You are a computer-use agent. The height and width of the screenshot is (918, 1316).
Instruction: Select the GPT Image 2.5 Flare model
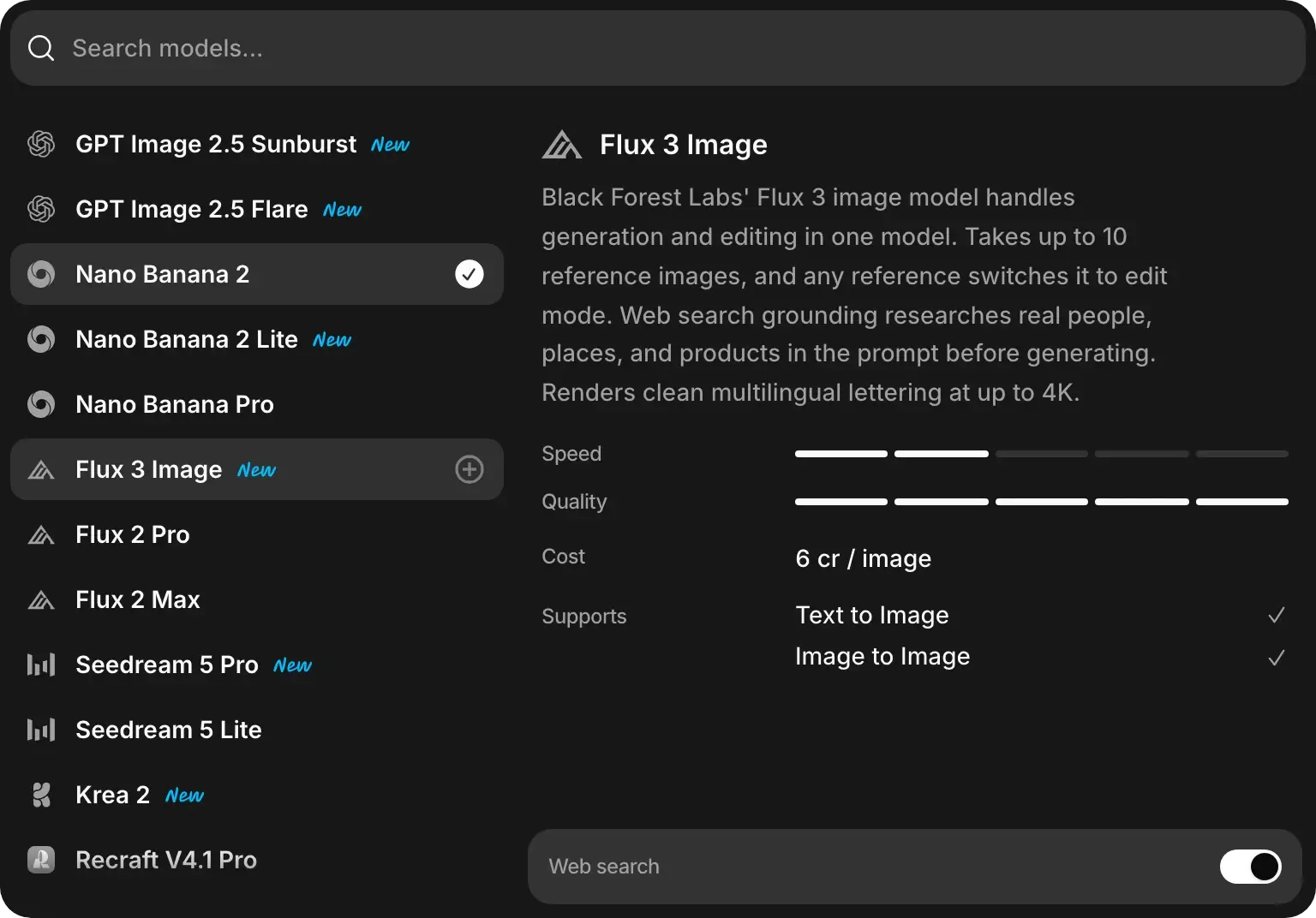[257, 209]
